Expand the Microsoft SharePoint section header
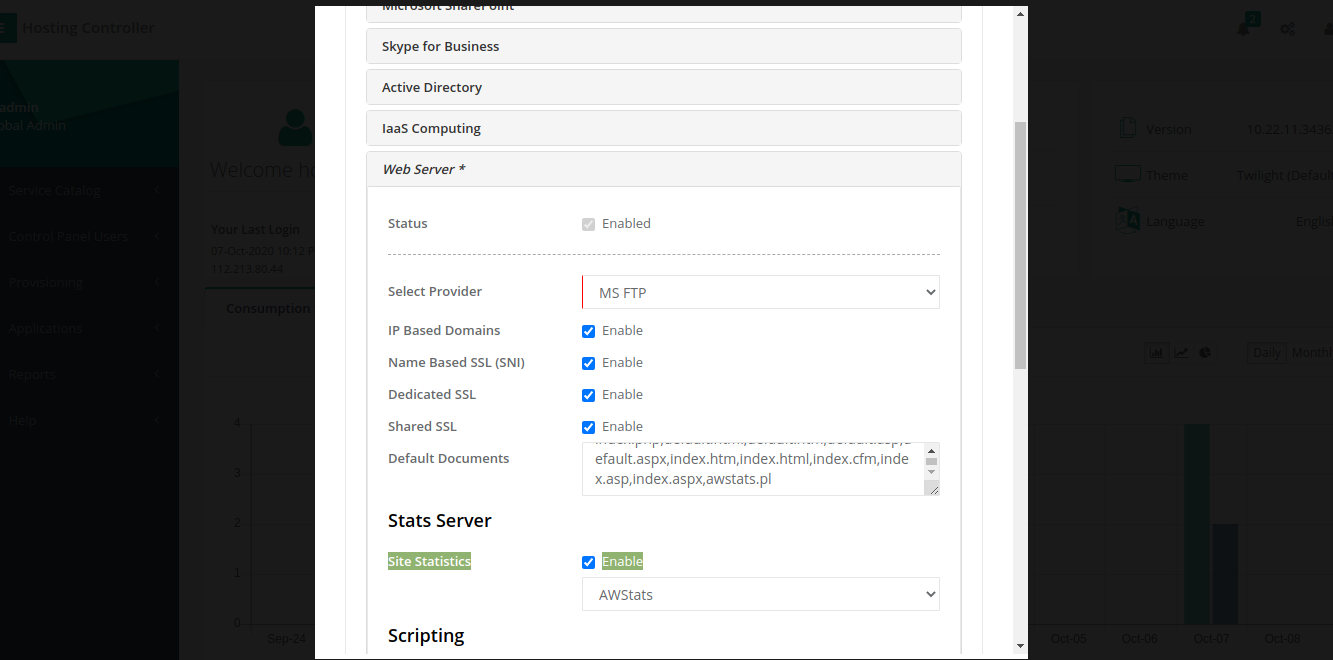The height and width of the screenshot is (660, 1333). [x=664, y=12]
